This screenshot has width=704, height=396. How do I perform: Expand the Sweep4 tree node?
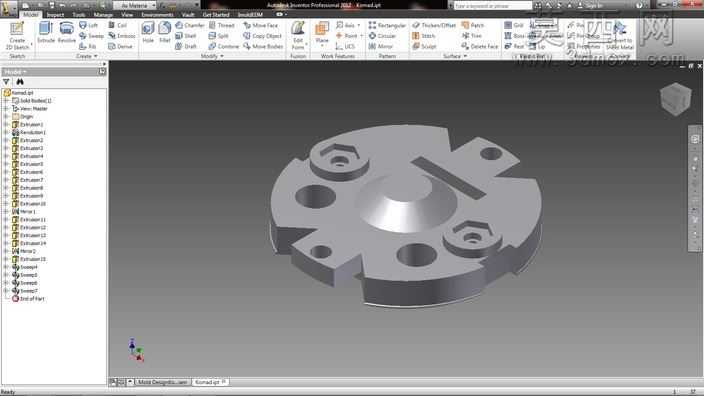pyautogui.click(x=6, y=267)
